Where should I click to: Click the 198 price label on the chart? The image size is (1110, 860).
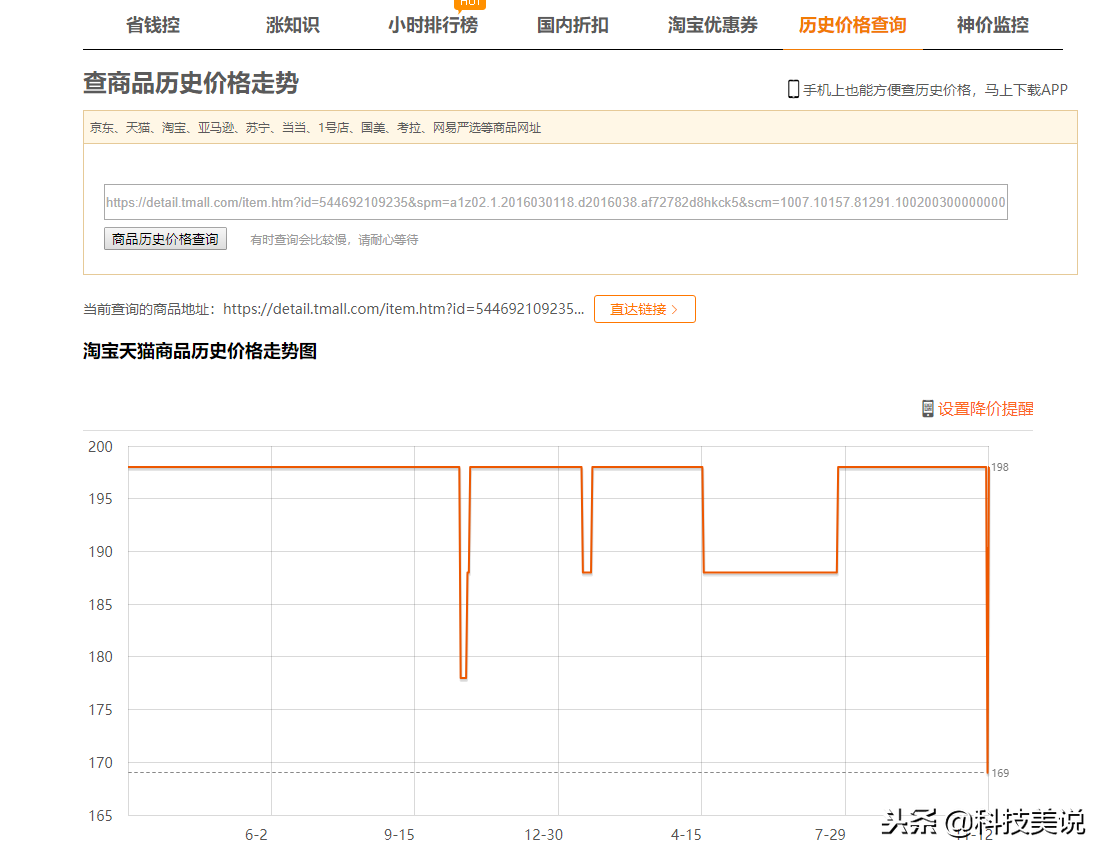click(x=1000, y=467)
